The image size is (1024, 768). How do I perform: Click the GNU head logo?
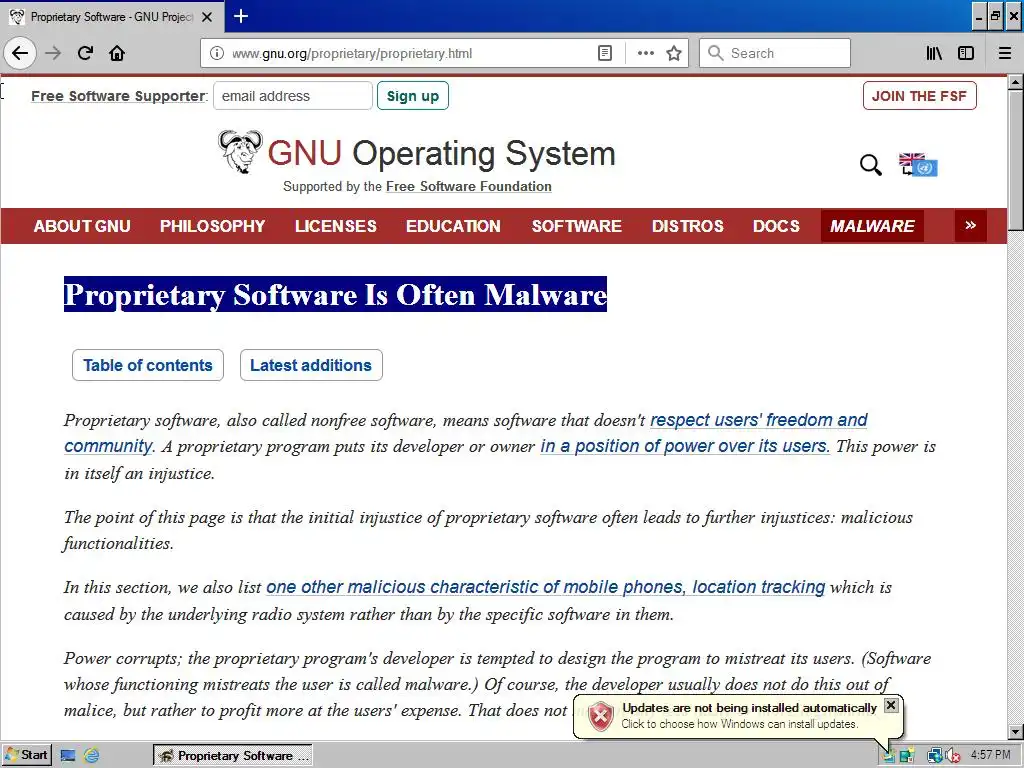[241, 152]
